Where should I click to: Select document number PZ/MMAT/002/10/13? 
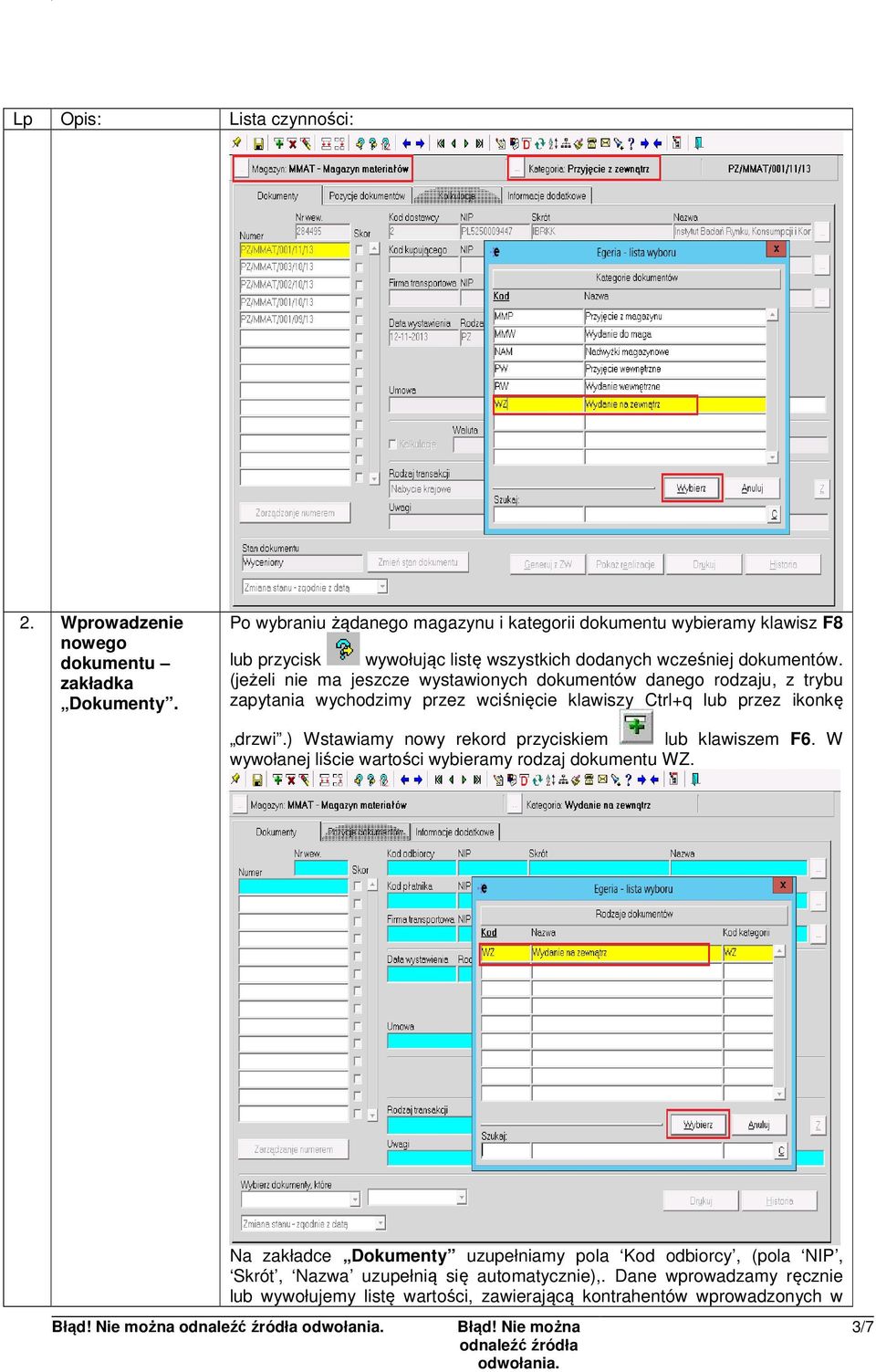295,284
